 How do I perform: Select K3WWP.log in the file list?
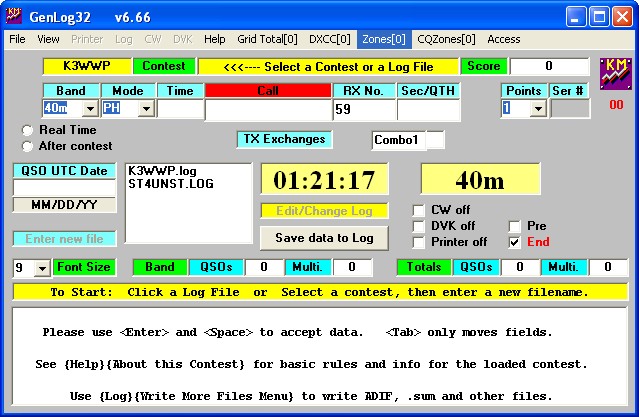(156, 171)
